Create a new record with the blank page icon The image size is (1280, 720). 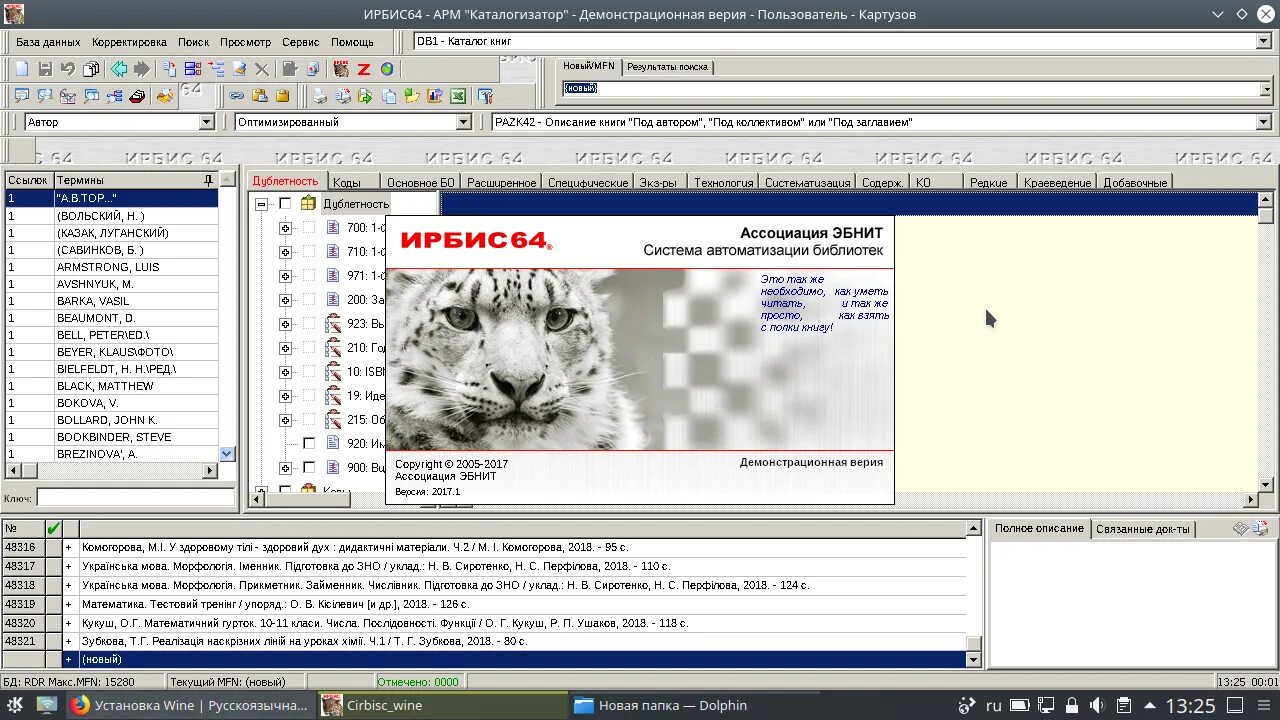click(x=20, y=68)
